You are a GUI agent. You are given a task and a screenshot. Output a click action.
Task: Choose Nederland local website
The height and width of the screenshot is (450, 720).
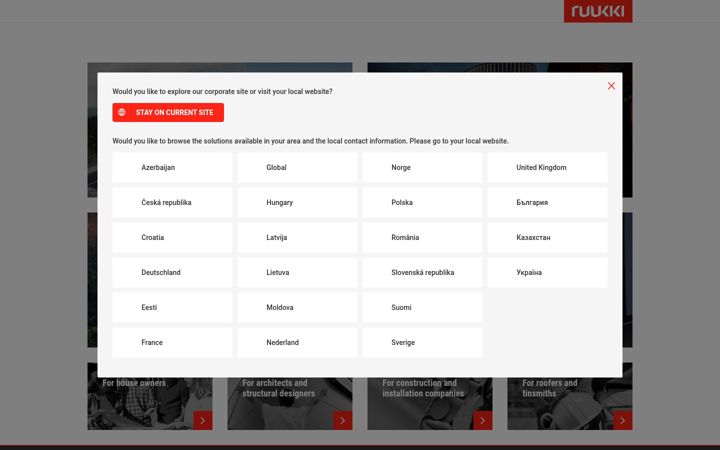tap(297, 343)
